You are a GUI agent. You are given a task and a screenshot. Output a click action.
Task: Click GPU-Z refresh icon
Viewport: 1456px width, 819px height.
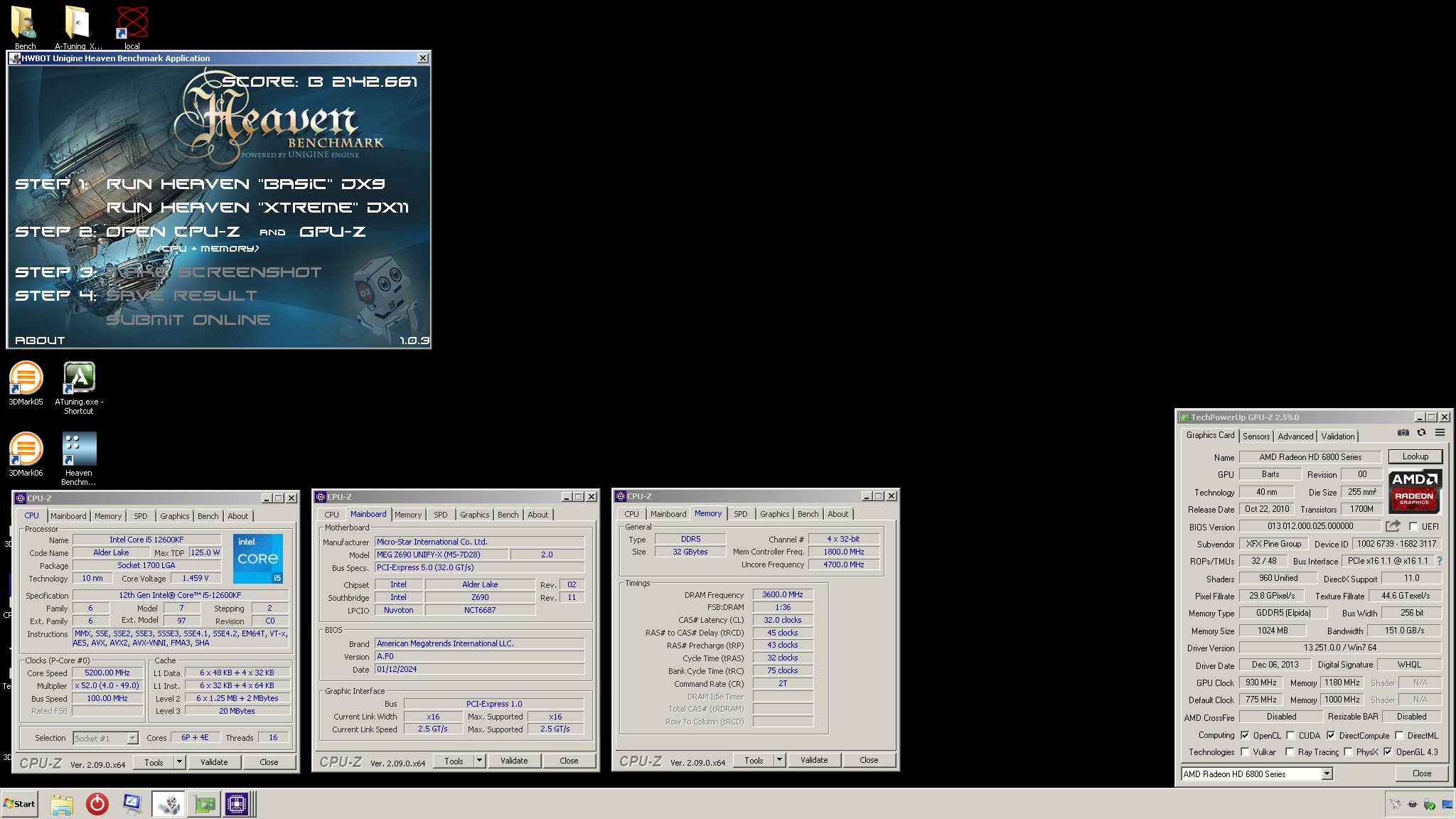1421,432
